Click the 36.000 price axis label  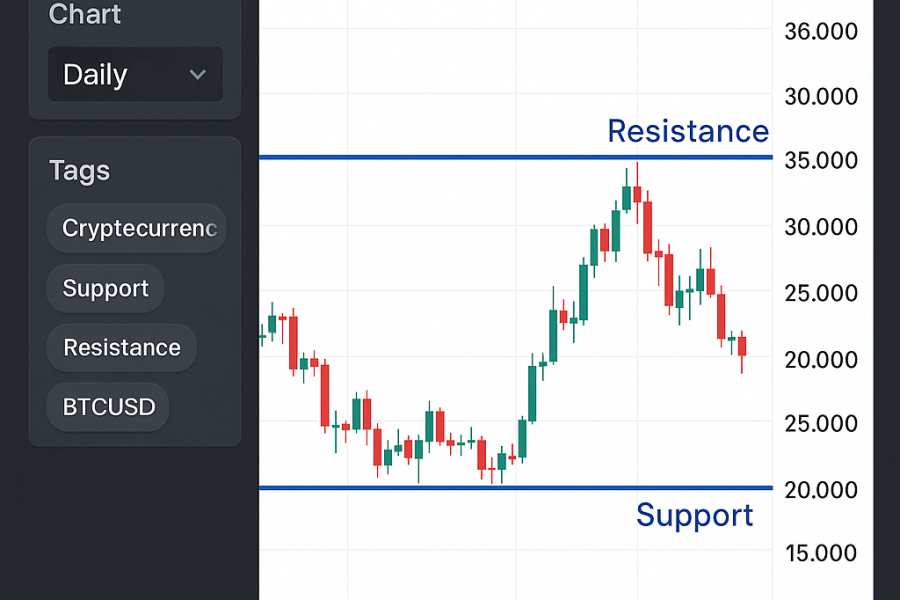821,31
